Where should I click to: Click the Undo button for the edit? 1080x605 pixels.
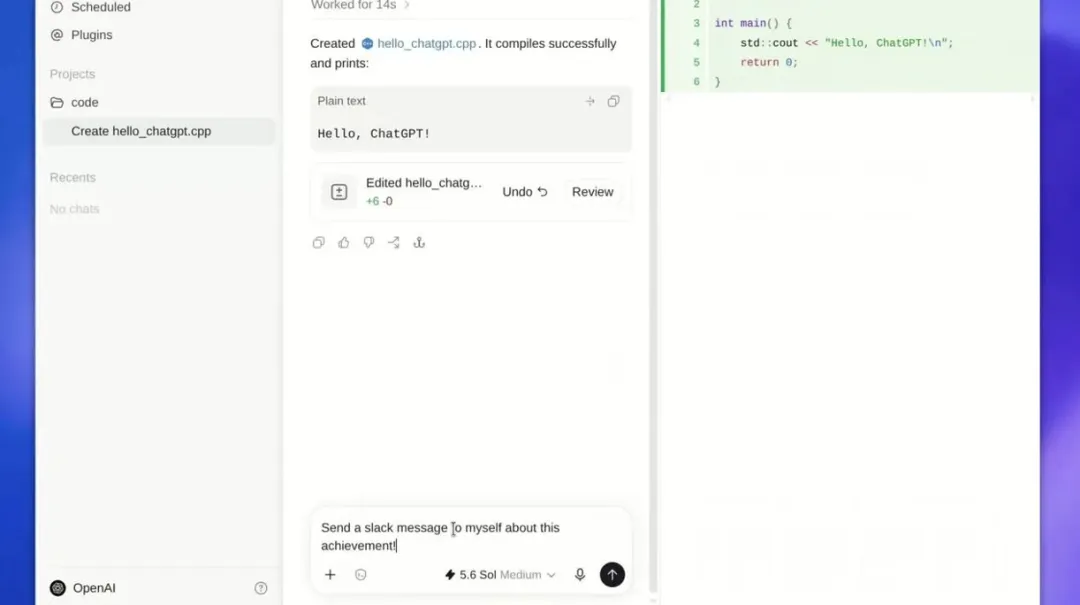(525, 192)
